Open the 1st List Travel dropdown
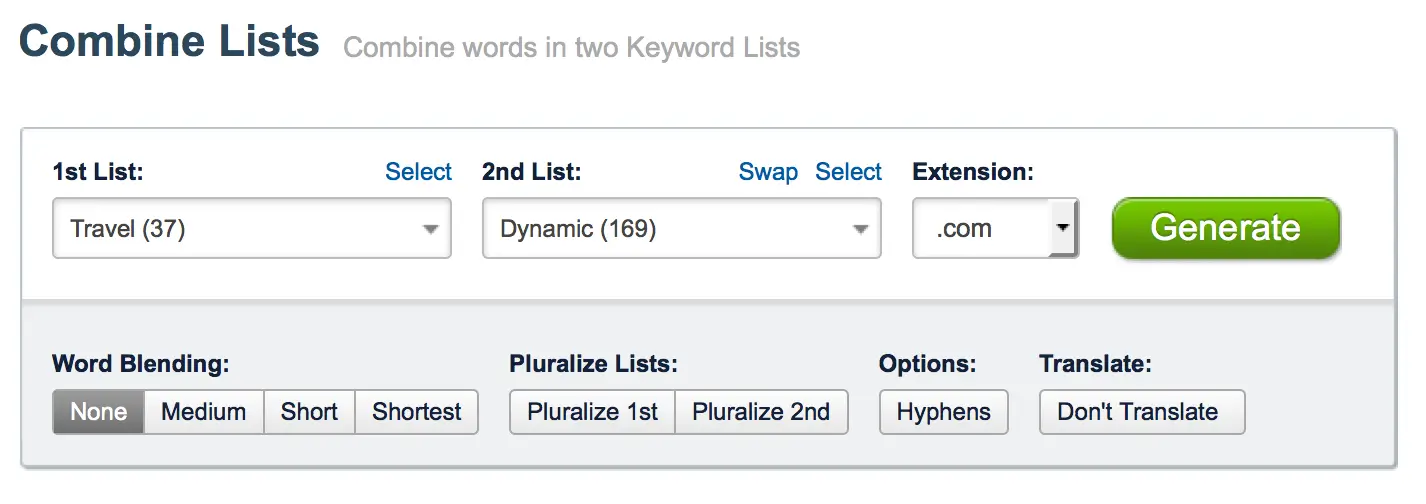 (252, 229)
